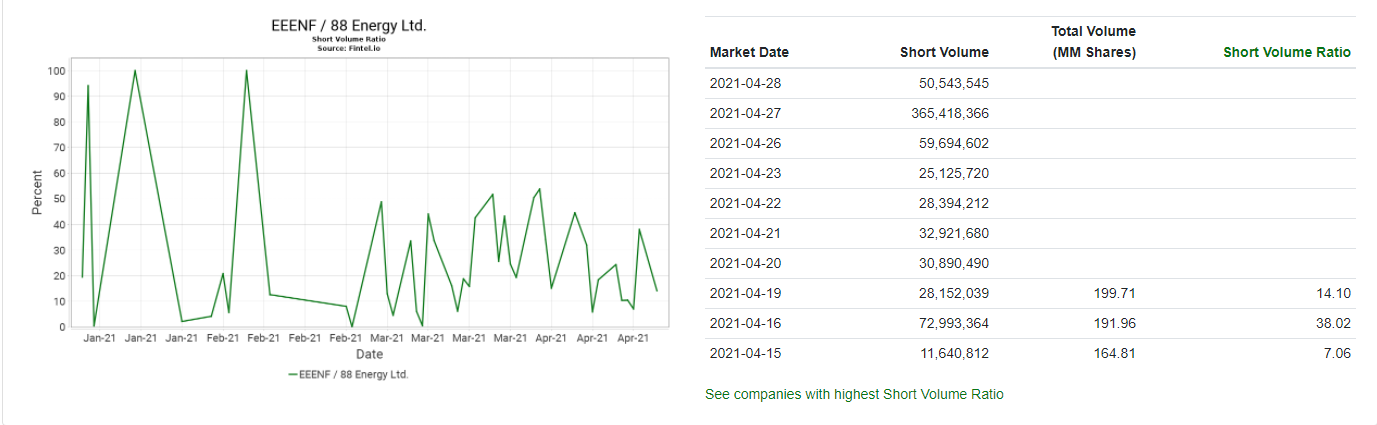Viewport: 1377px width, 425px height.
Task: Open the highest Short Volume Ratio companies link
Action: (x=854, y=394)
